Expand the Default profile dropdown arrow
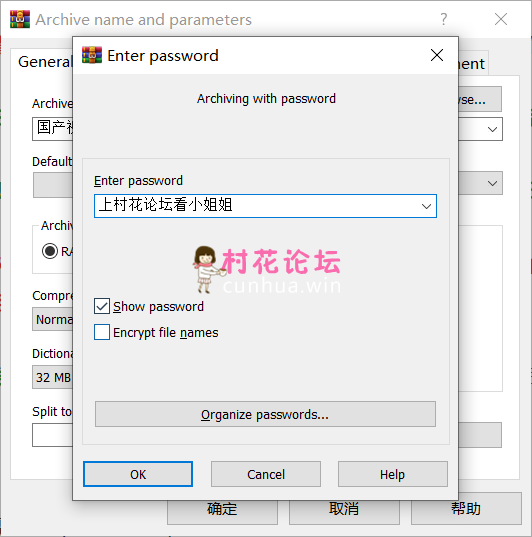The width and height of the screenshot is (532, 537). 492,183
